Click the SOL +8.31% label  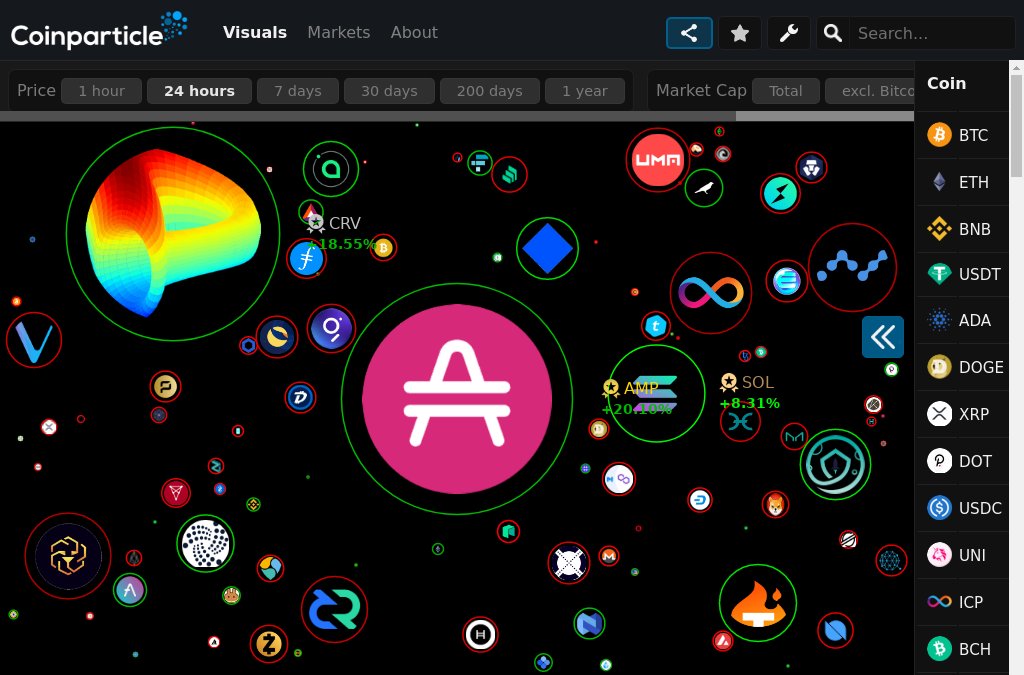coord(750,391)
